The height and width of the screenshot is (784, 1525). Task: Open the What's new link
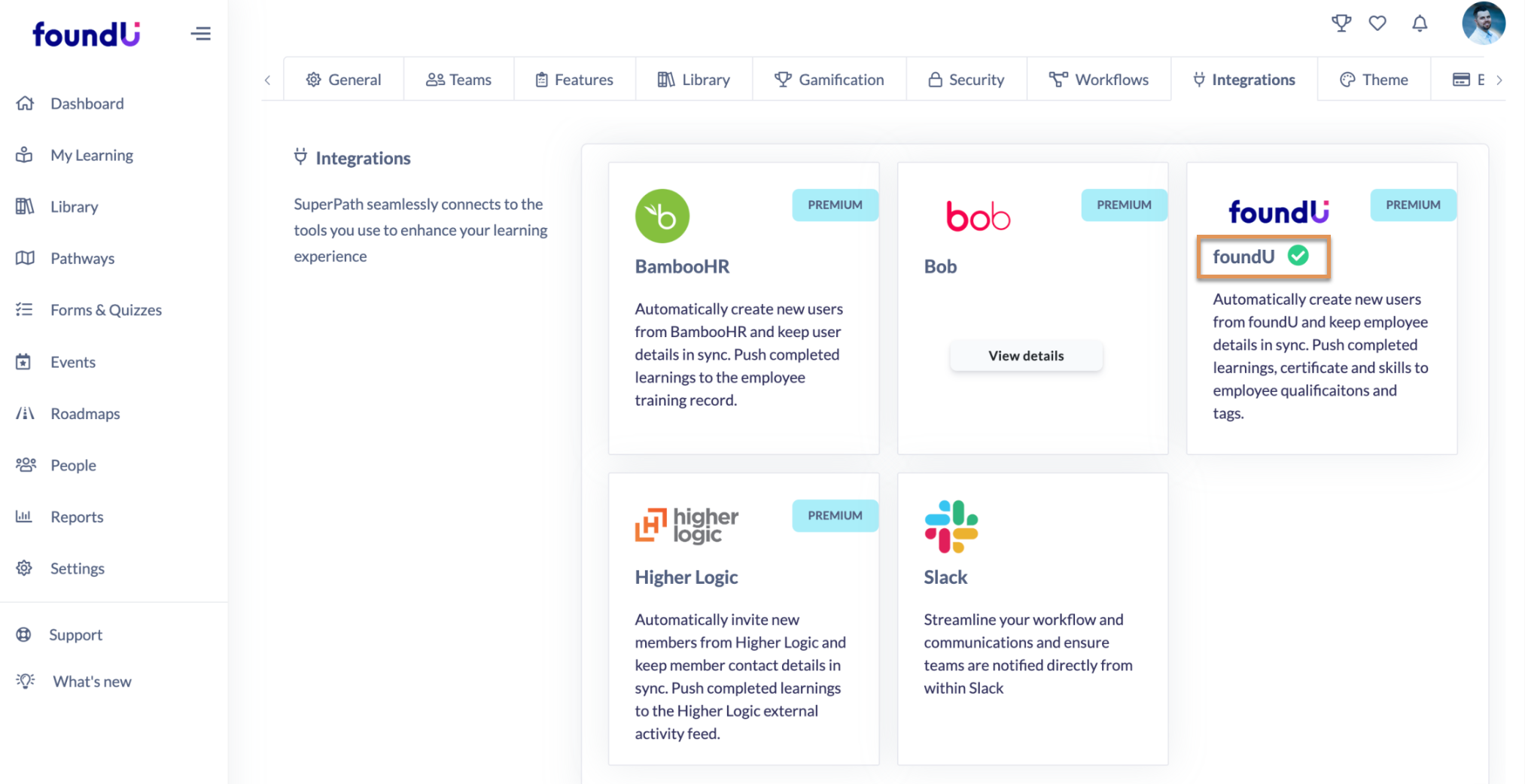point(92,682)
